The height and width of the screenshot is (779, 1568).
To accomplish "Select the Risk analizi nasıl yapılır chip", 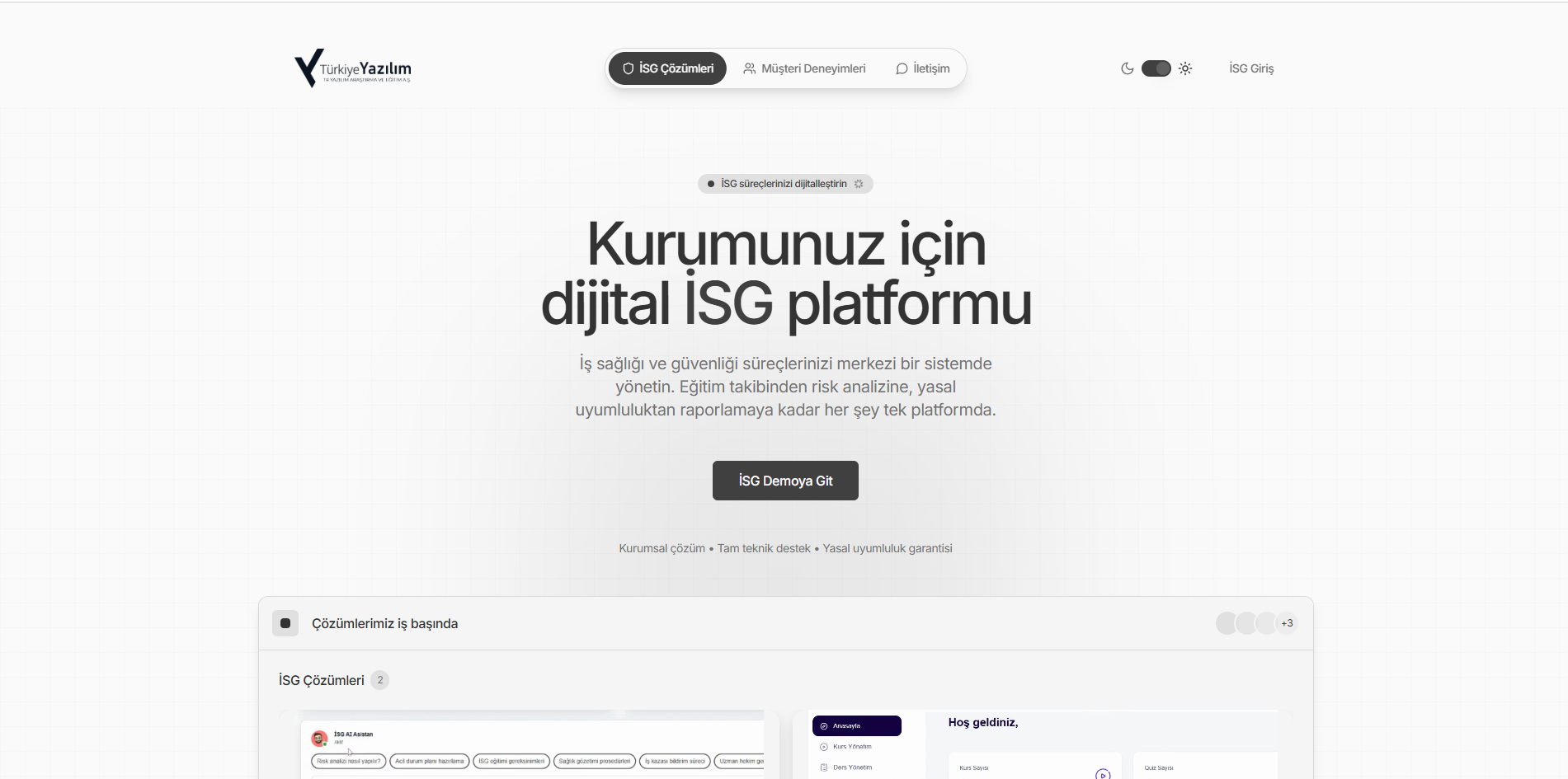I will pos(349,761).
